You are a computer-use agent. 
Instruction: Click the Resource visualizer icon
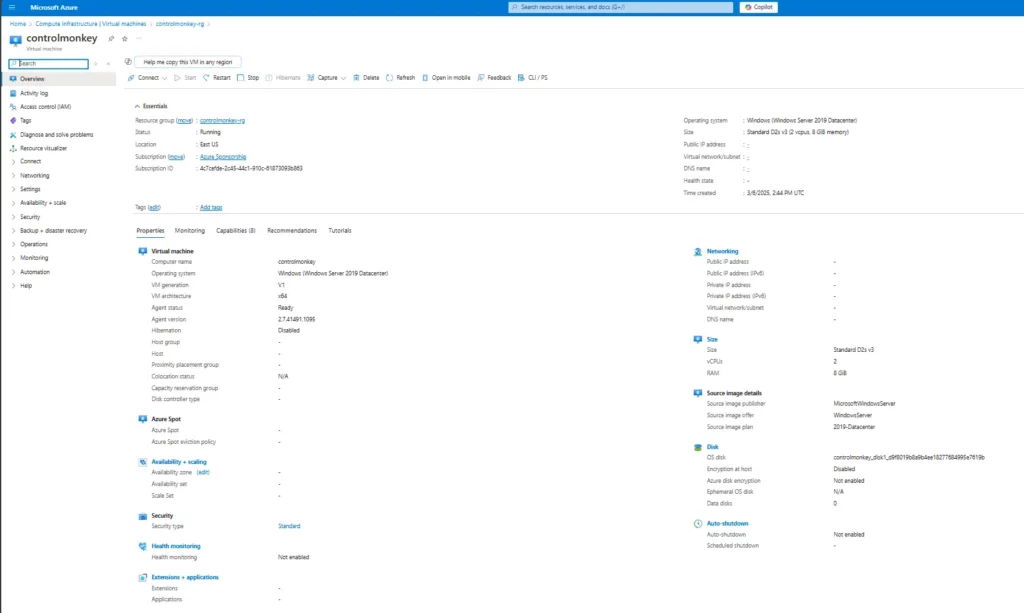coord(13,148)
